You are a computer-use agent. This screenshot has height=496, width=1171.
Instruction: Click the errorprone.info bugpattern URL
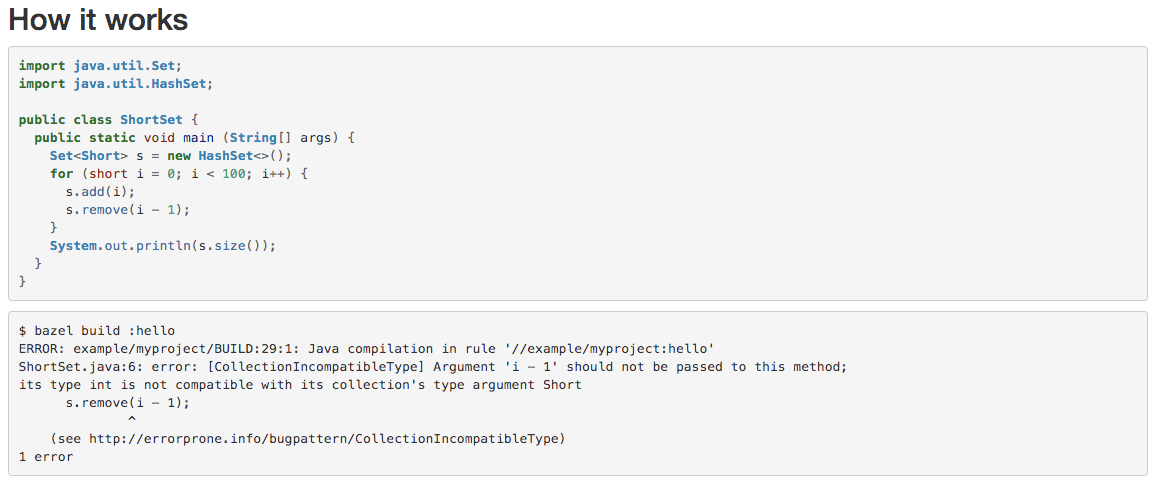(x=327, y=439)
